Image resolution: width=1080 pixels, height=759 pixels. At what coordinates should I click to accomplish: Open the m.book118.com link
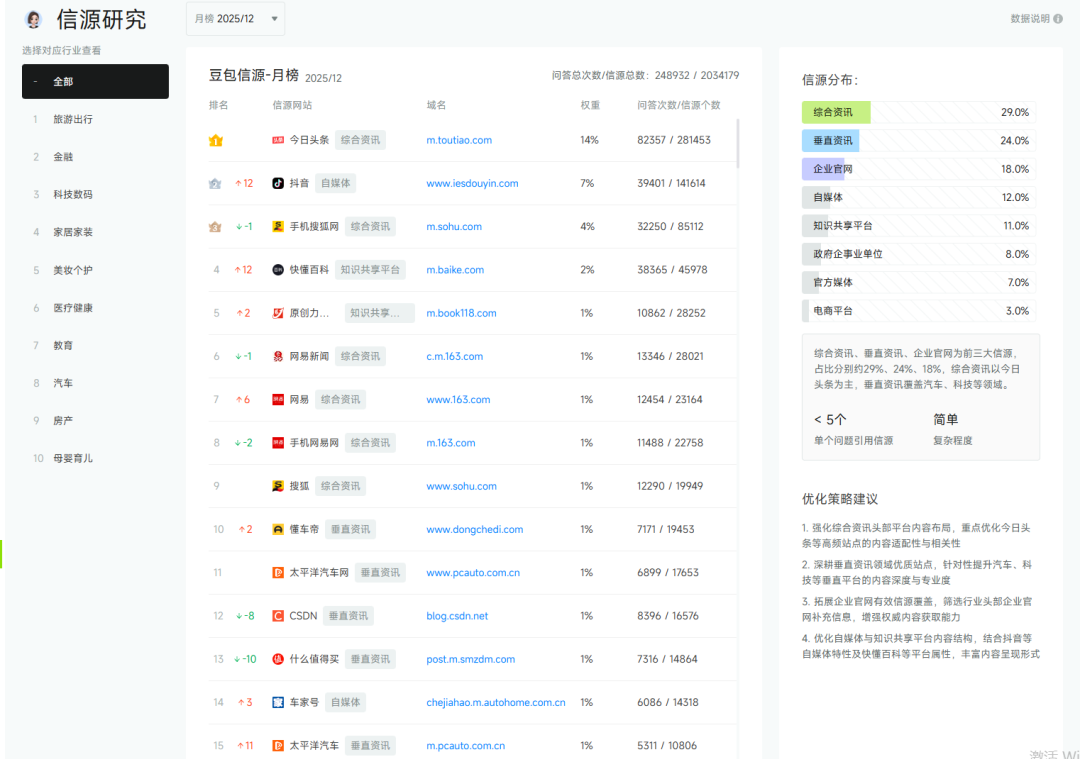point(461,313)
